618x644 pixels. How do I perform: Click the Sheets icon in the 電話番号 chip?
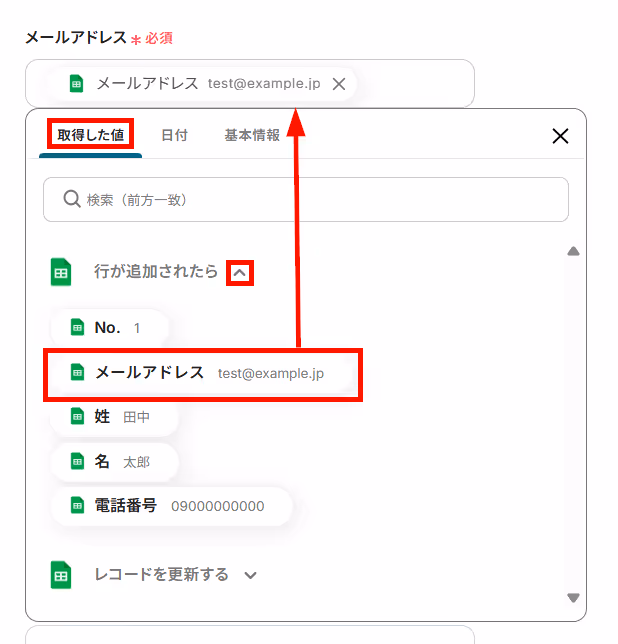[x=77, y=506]
